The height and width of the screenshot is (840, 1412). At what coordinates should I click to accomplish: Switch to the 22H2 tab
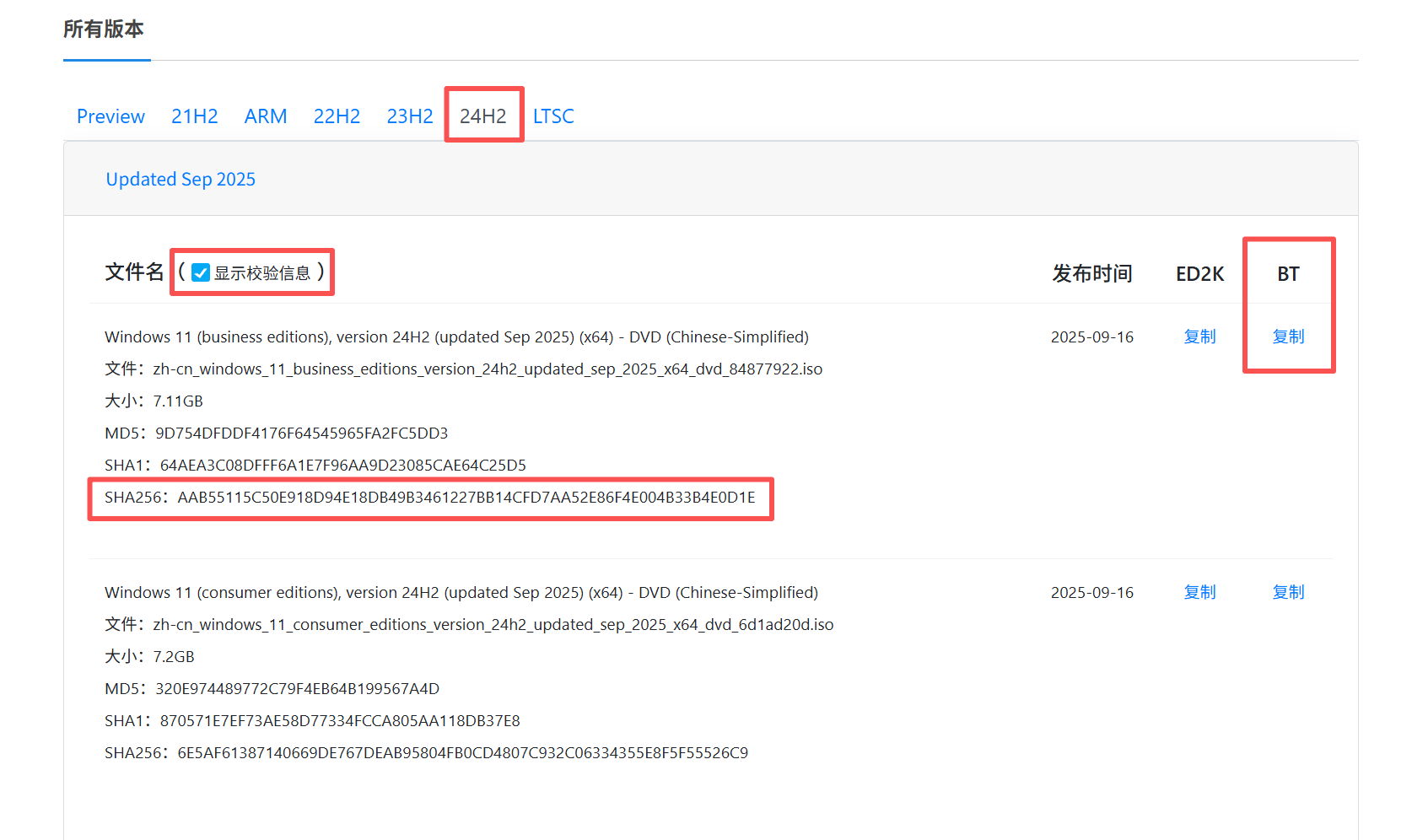[x=336, y=116]
